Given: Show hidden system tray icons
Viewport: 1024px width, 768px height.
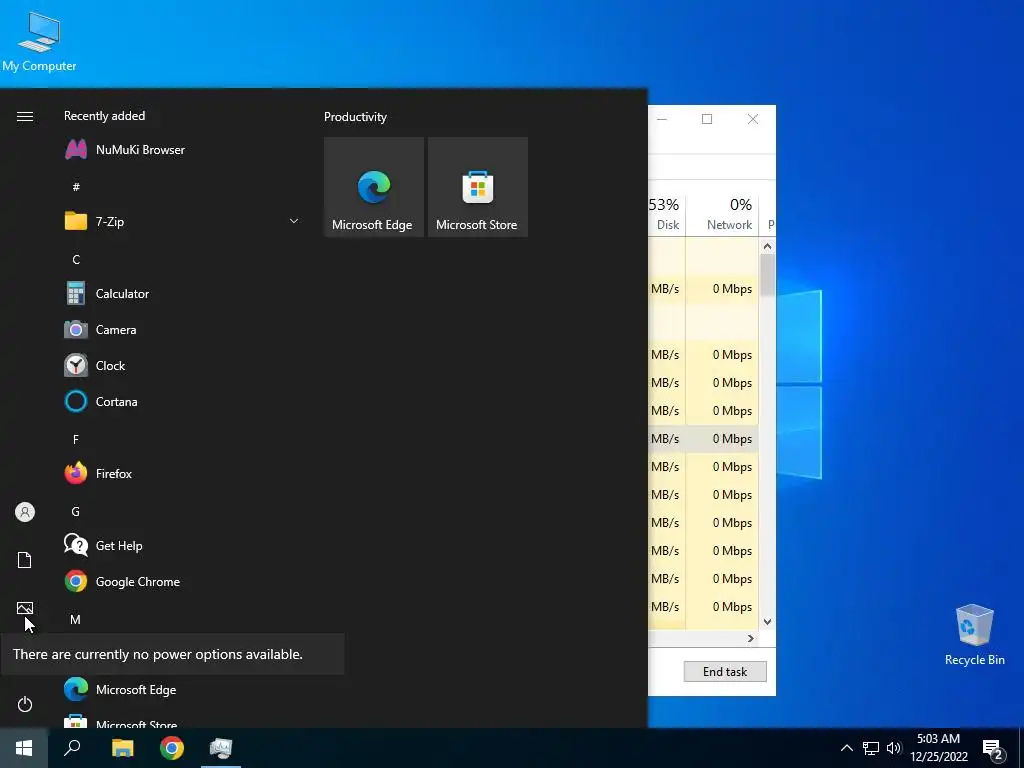Looking at the screenshot, I should tap(846, 748).
